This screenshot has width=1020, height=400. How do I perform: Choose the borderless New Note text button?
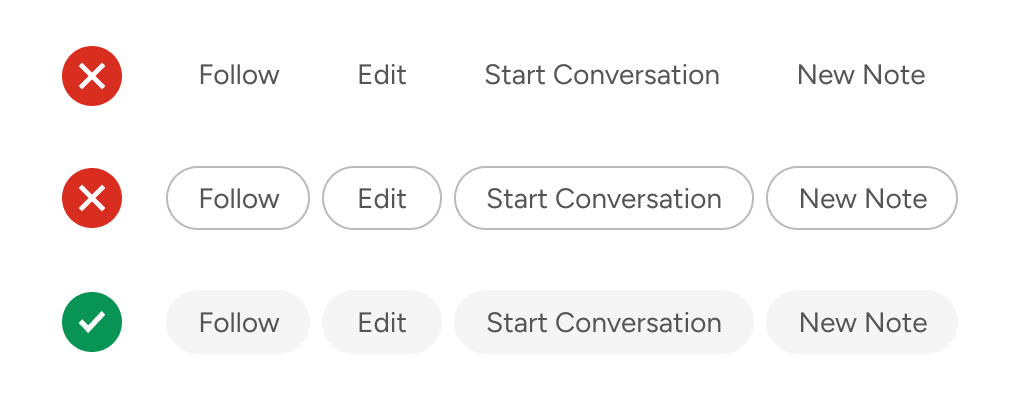[x=861, y=75]
